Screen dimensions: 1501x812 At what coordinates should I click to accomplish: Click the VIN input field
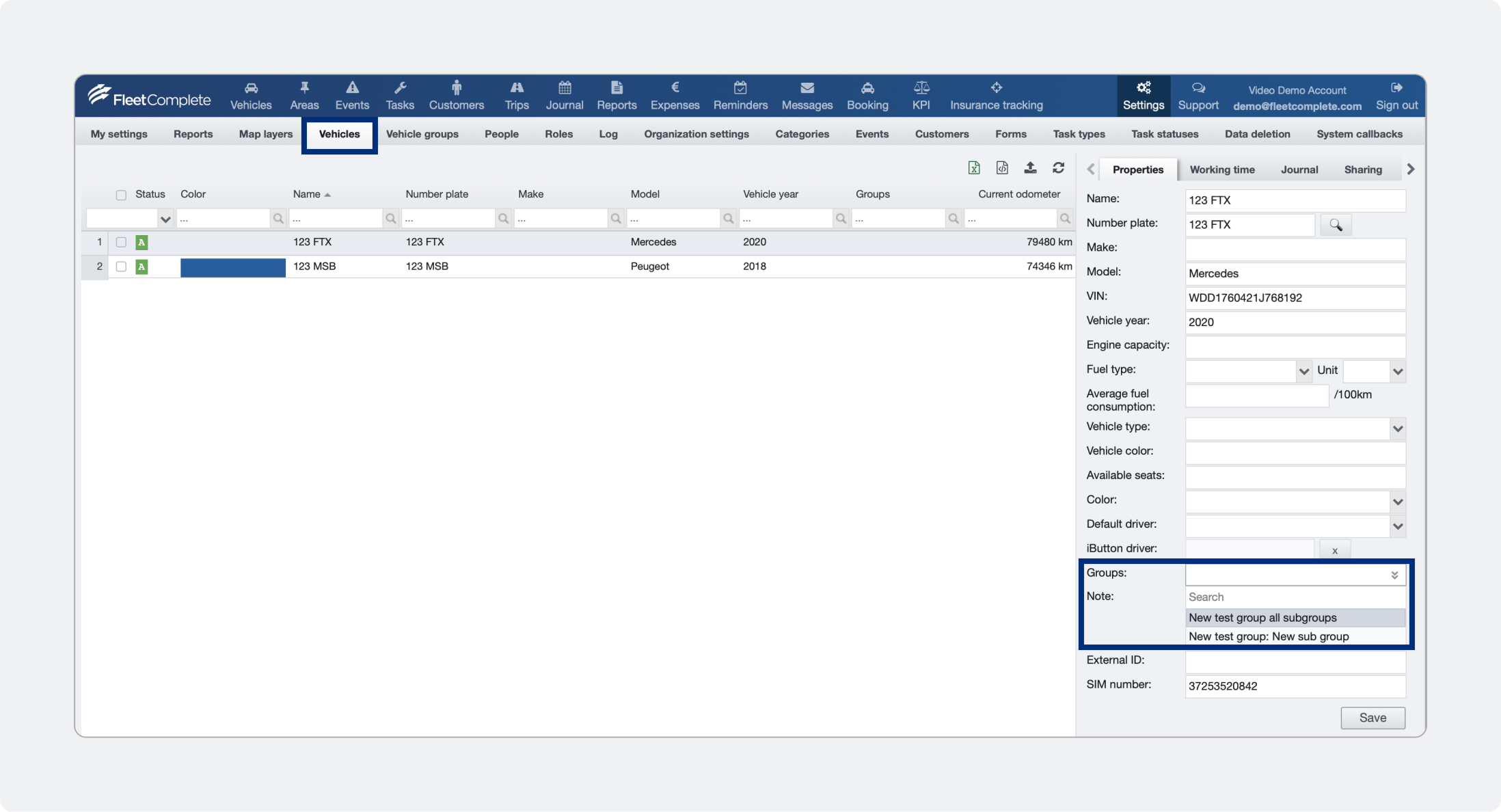1295,298
